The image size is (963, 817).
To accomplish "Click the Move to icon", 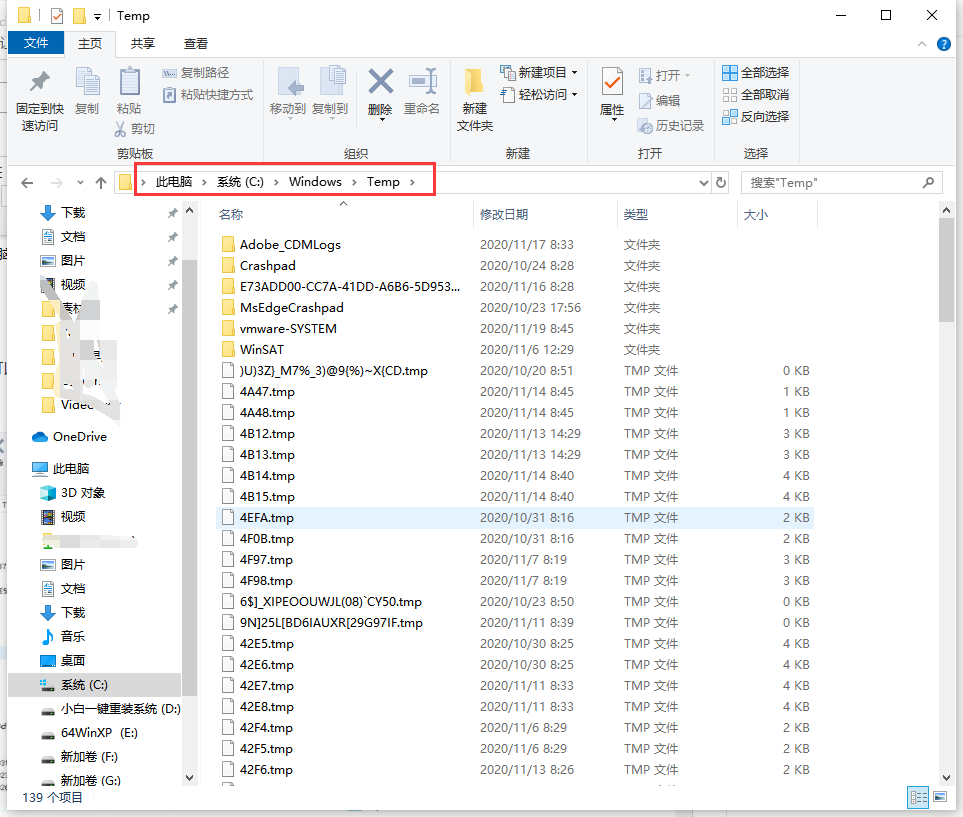I will (x=288, y=83).
